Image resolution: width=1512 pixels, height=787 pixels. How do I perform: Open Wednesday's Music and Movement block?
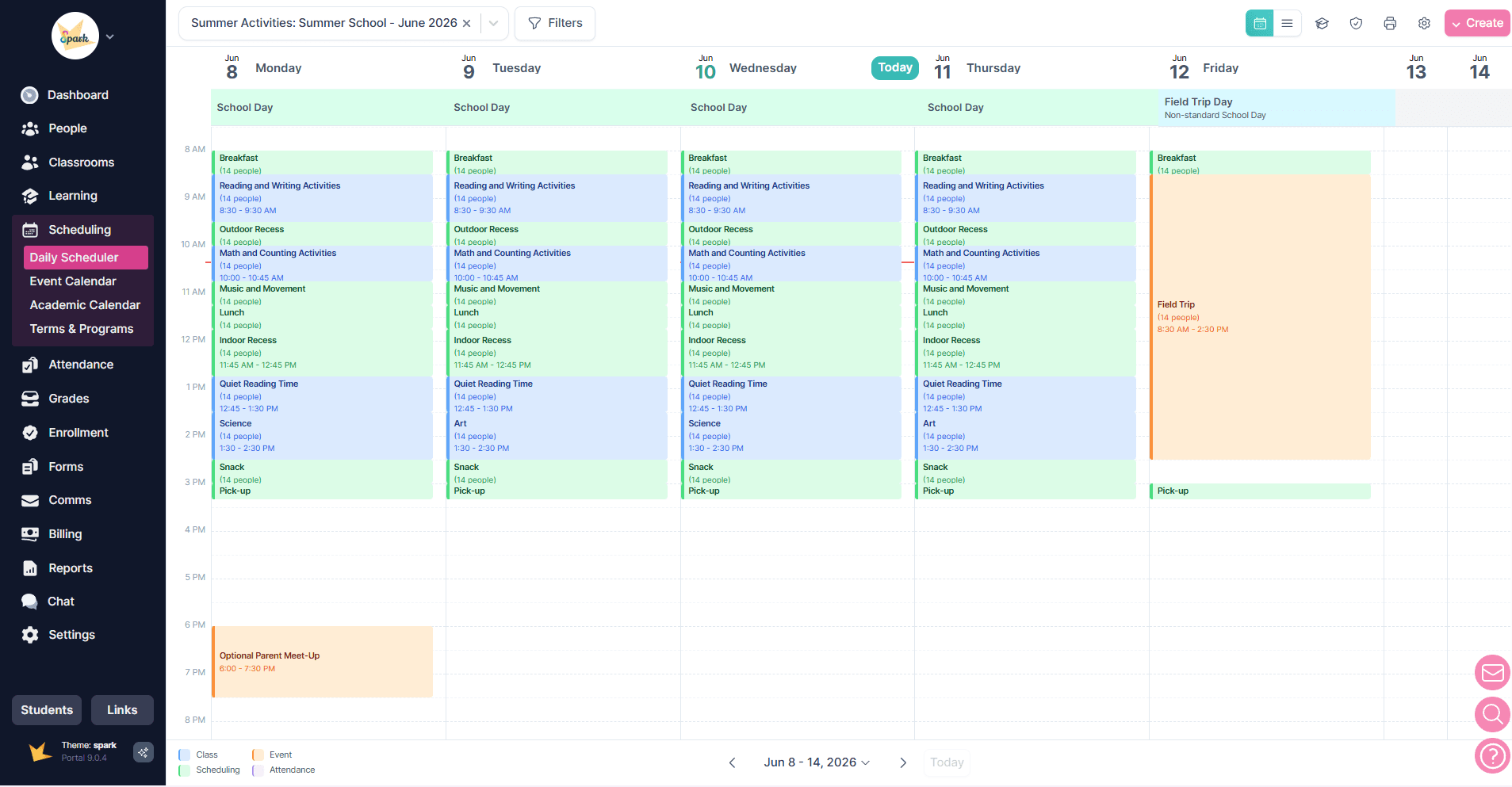coord(790,294)
